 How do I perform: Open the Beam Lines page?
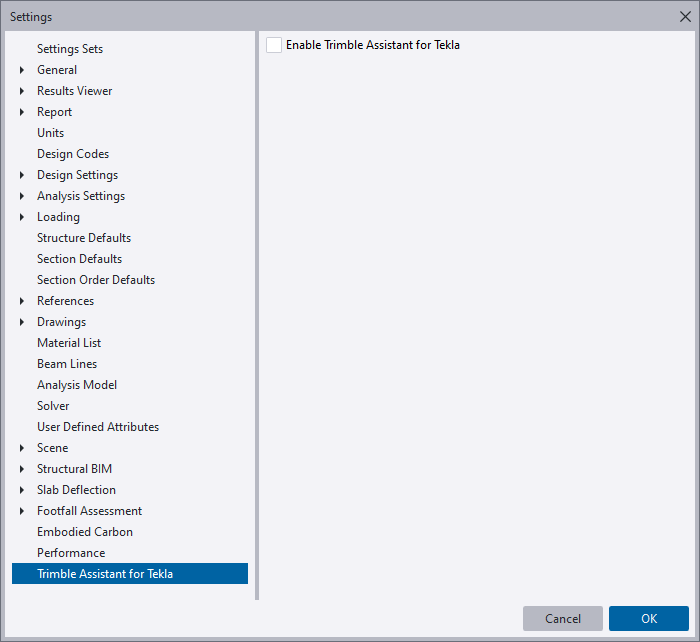[x=67, y=364]
